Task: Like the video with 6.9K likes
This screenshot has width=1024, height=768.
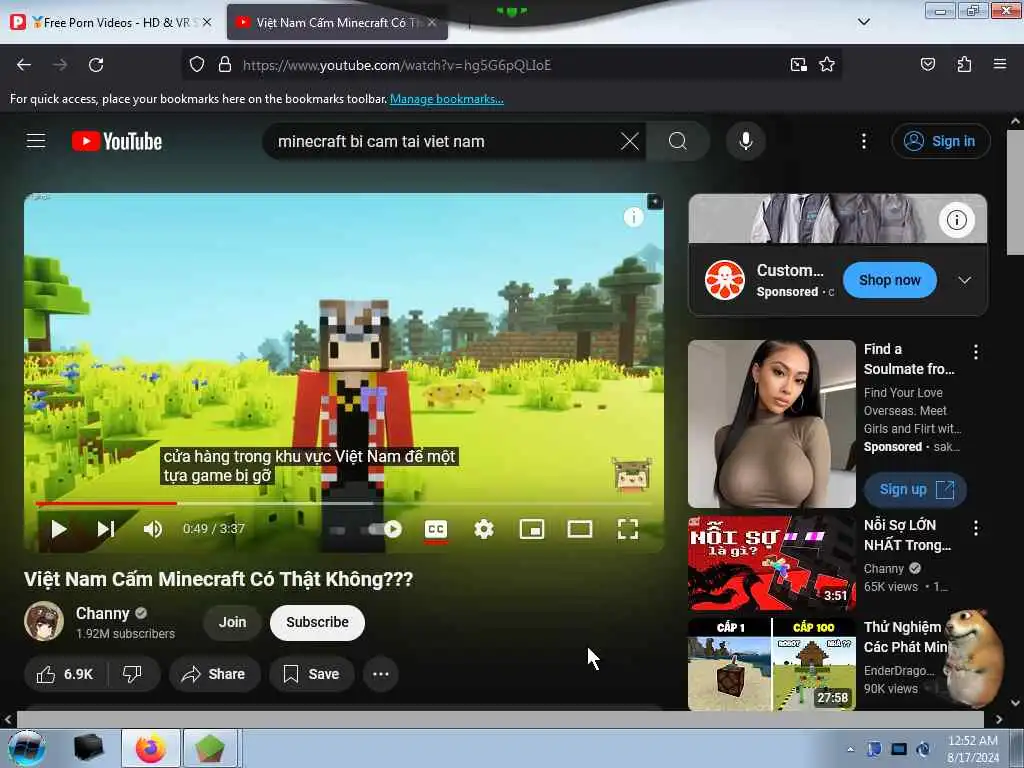Action: click(x=65, y=674)
